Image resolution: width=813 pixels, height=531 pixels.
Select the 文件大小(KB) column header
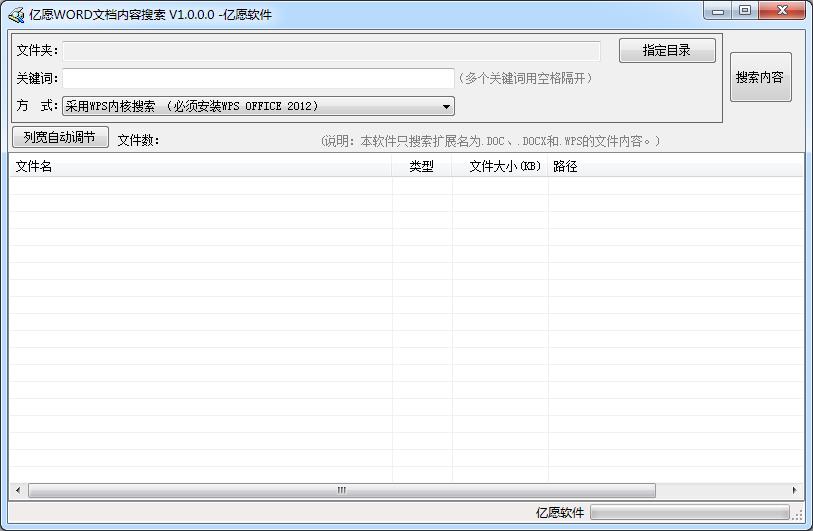pyautogui.click(x=500, y=167)
